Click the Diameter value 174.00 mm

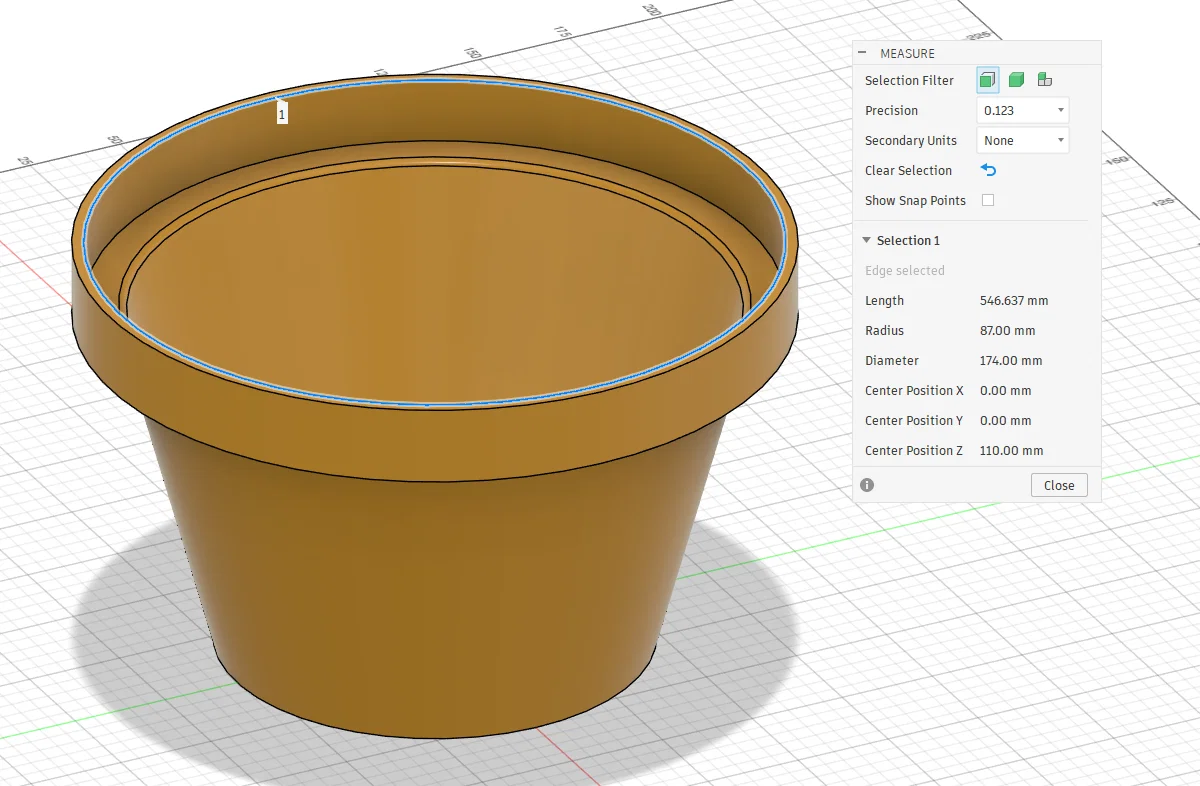(x=1011, y=360)
